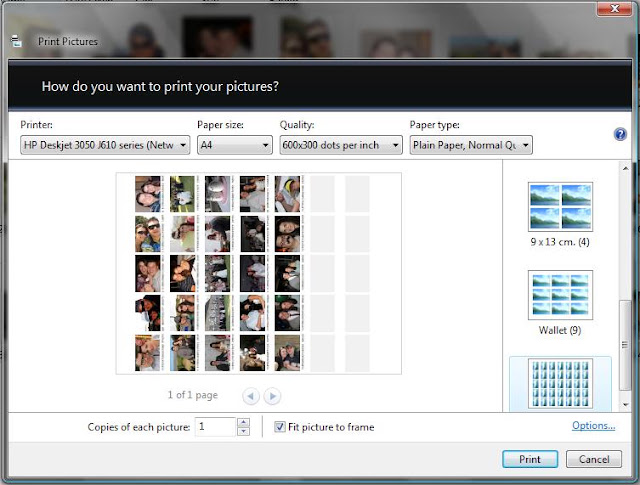The width and height of the screenshot is (640, 485).
Task: Select the 9 x 13 cm. (4) layout
Action: coord(560,214)
